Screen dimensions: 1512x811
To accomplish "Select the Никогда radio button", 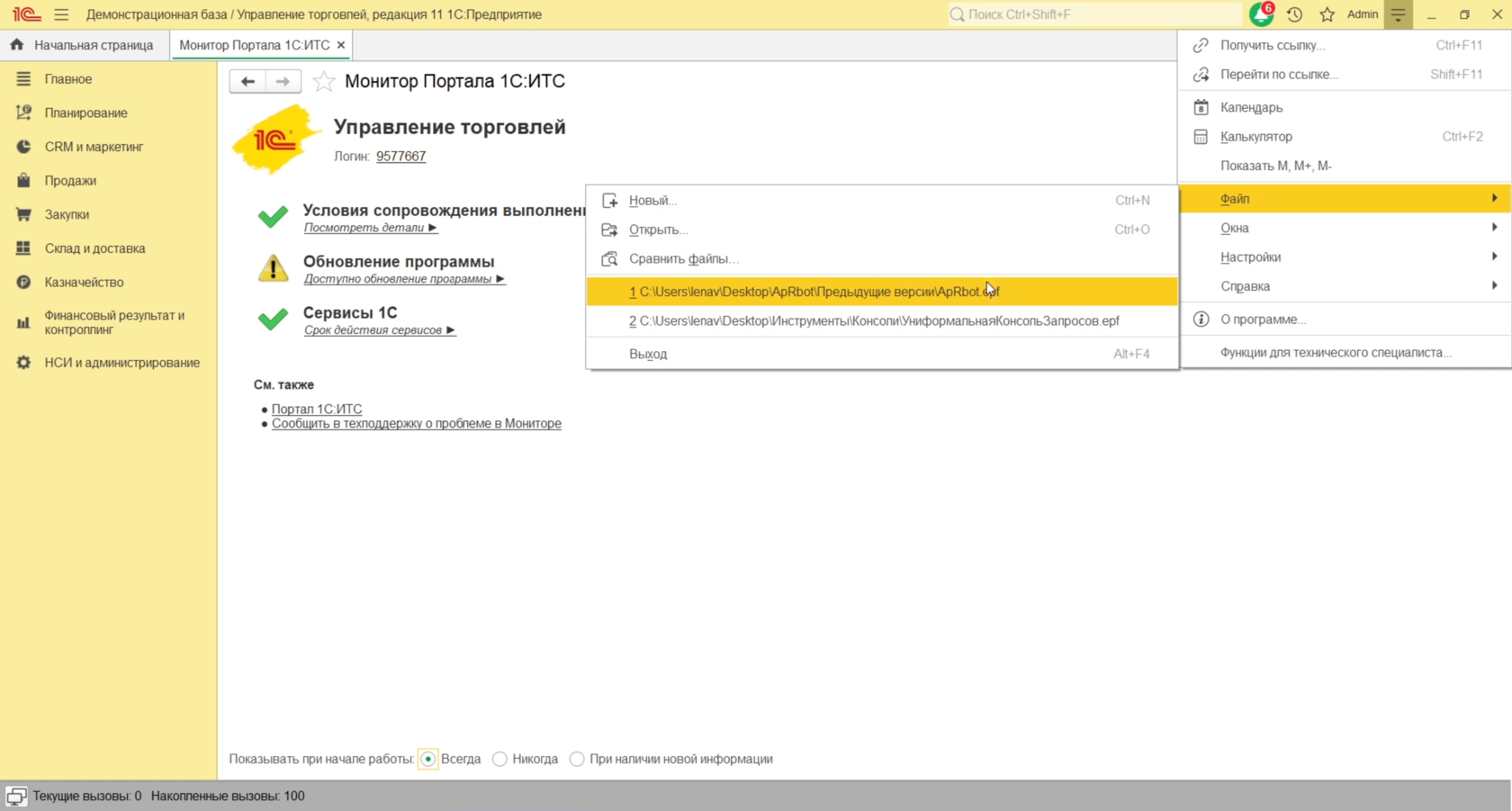I will (x=499, y=760).
